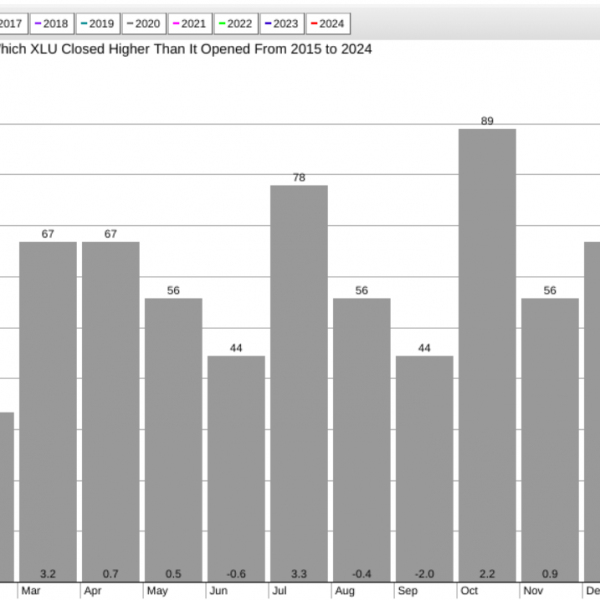Toggle the 2023 year series button
Viewport: 600px width, 600px height.
282,24
